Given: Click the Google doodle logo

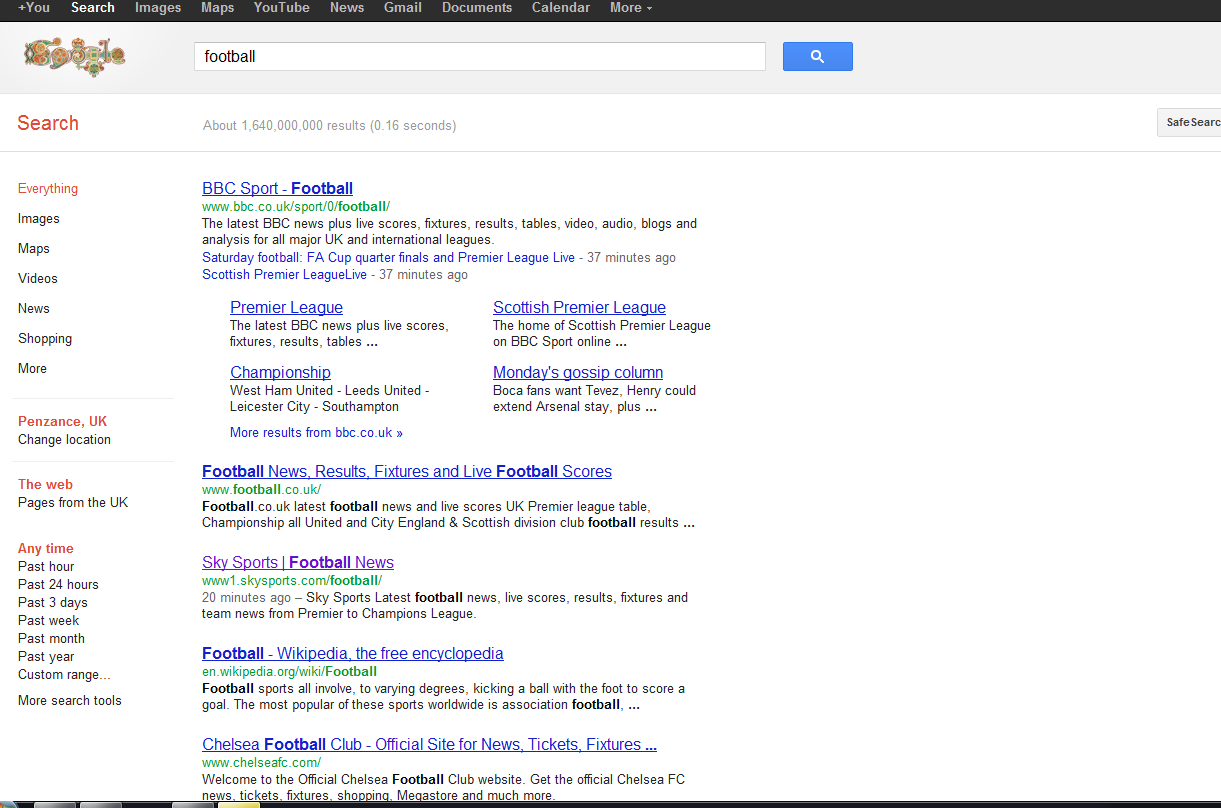Looking at the screenshot, I should (x=74, y=56).
